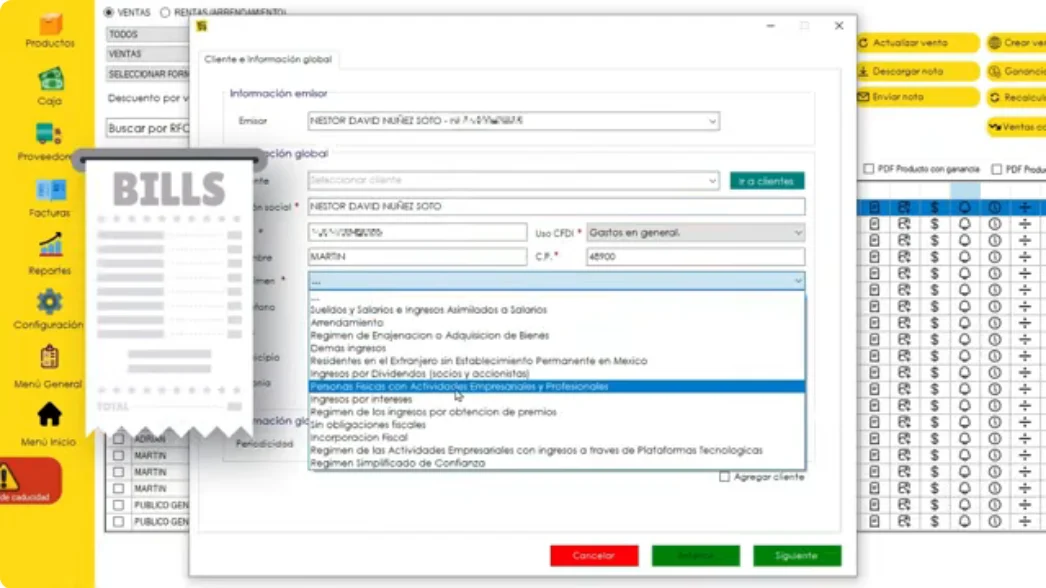
Task: Click clock icon in highlighted table row
Action: 995,208
